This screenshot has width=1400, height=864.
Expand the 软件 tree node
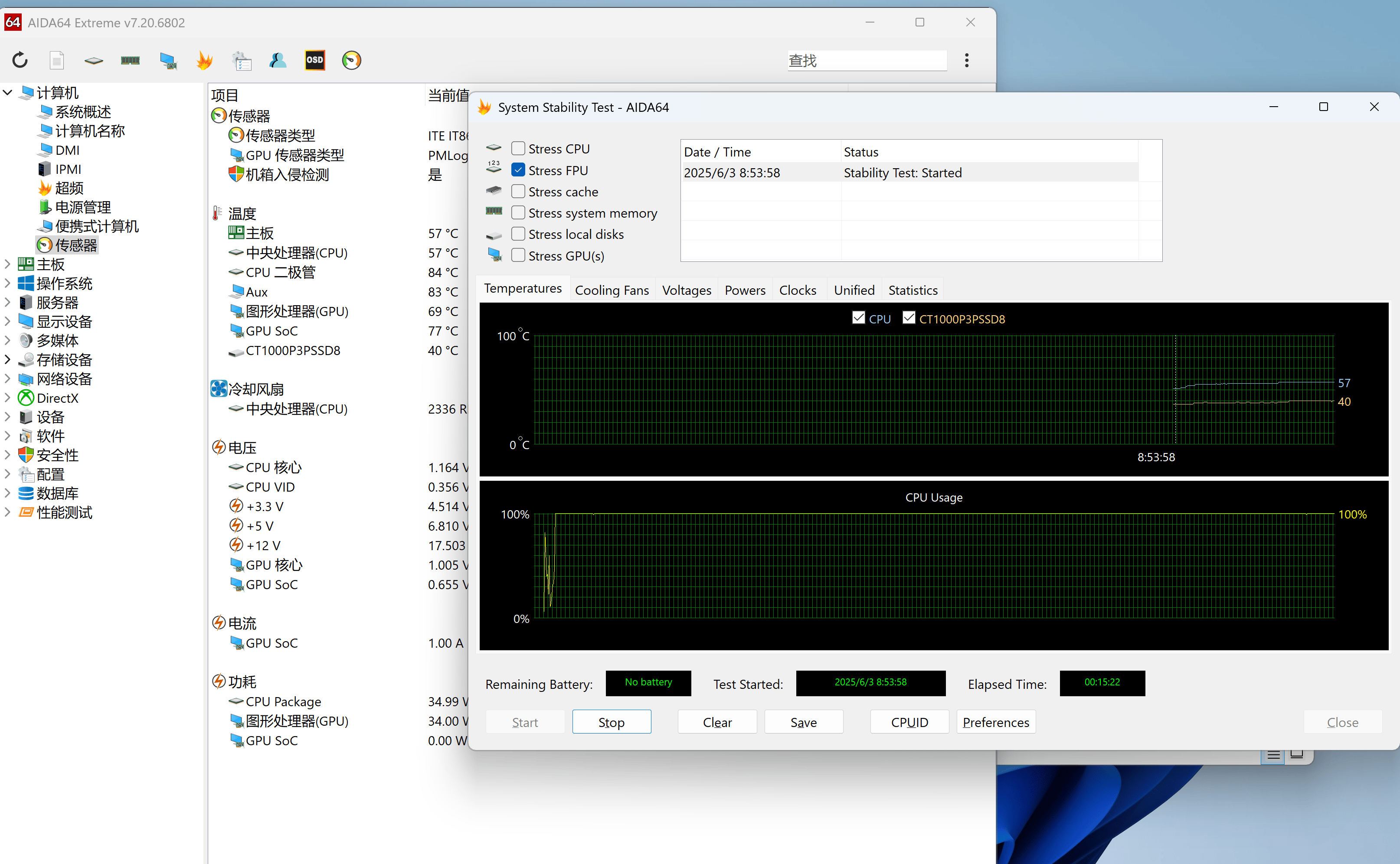pos(7,436)
